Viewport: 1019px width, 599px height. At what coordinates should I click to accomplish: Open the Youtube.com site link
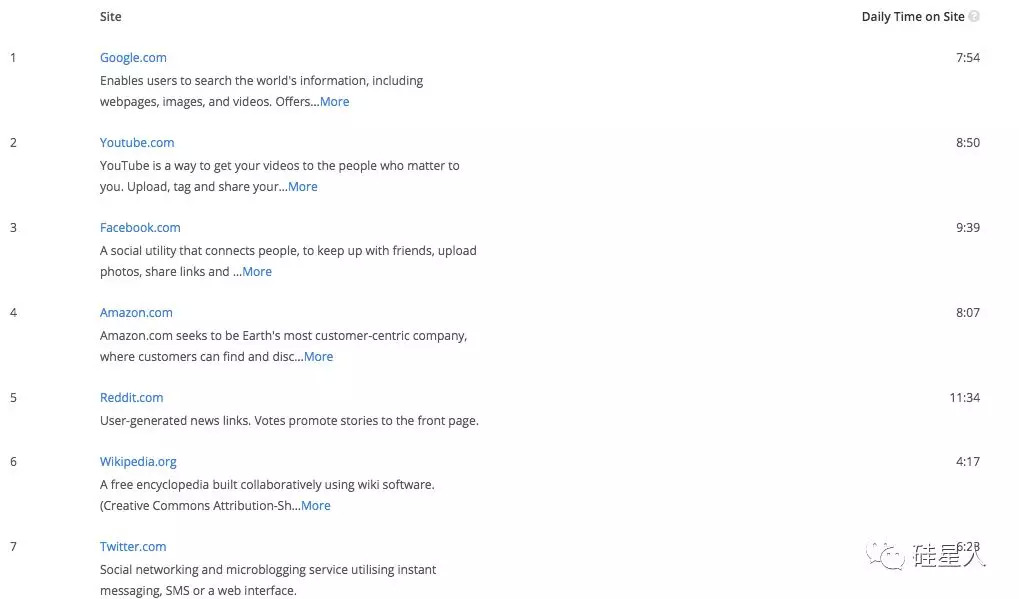pos(137,143)
